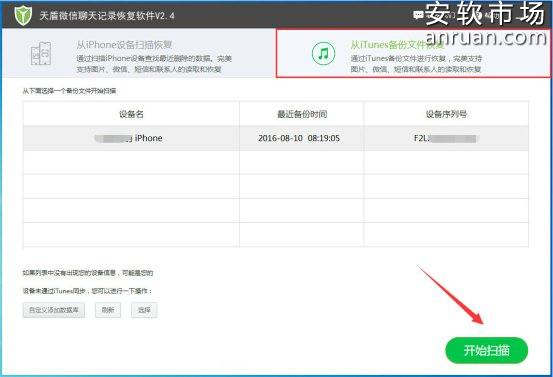The image size is (553, 377).
Task: Click the F2L serial number cell
Action: pyautogui.click(x=446, y=138)
